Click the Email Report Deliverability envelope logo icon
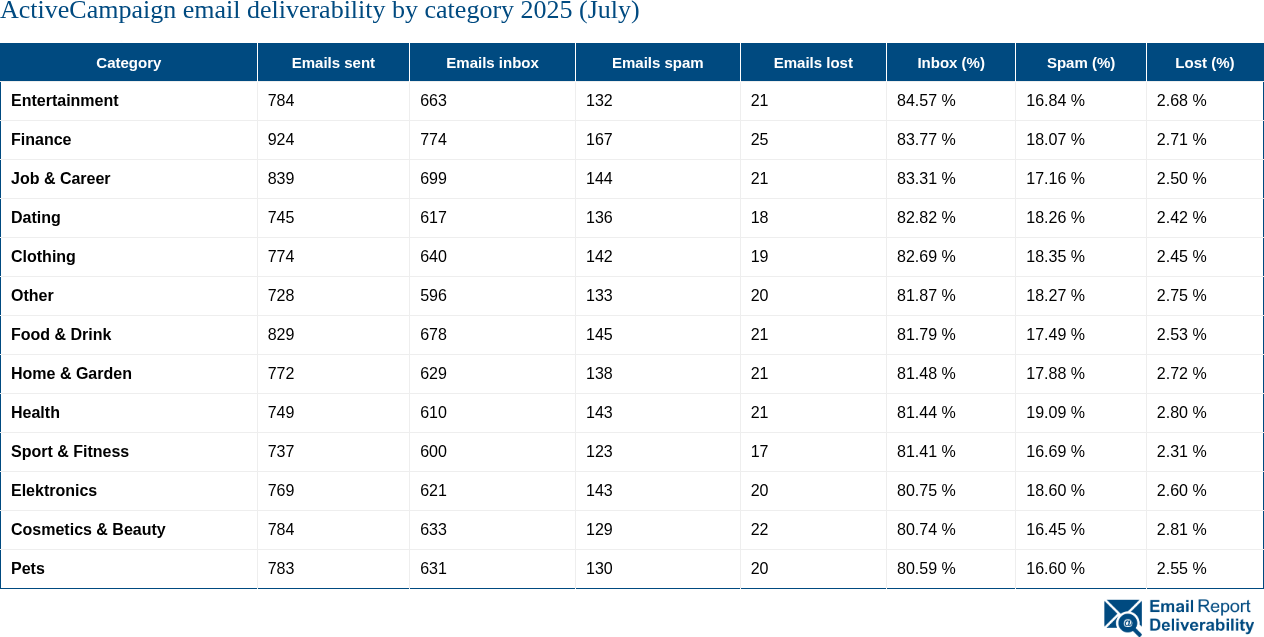This screenshot has height=637, width=1264. [1123, 617]
